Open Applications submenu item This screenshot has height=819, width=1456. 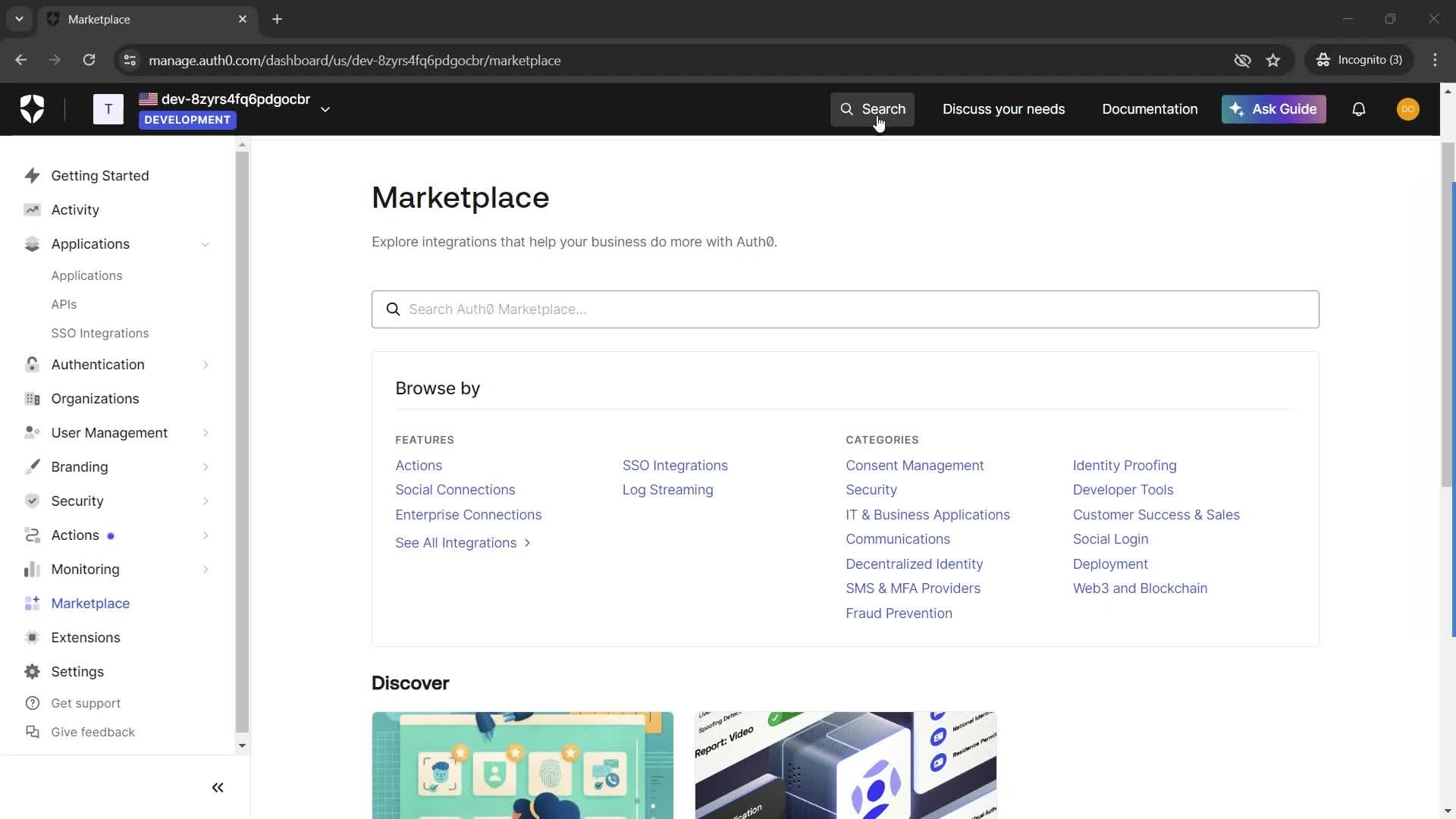click(x=86, y=276)
